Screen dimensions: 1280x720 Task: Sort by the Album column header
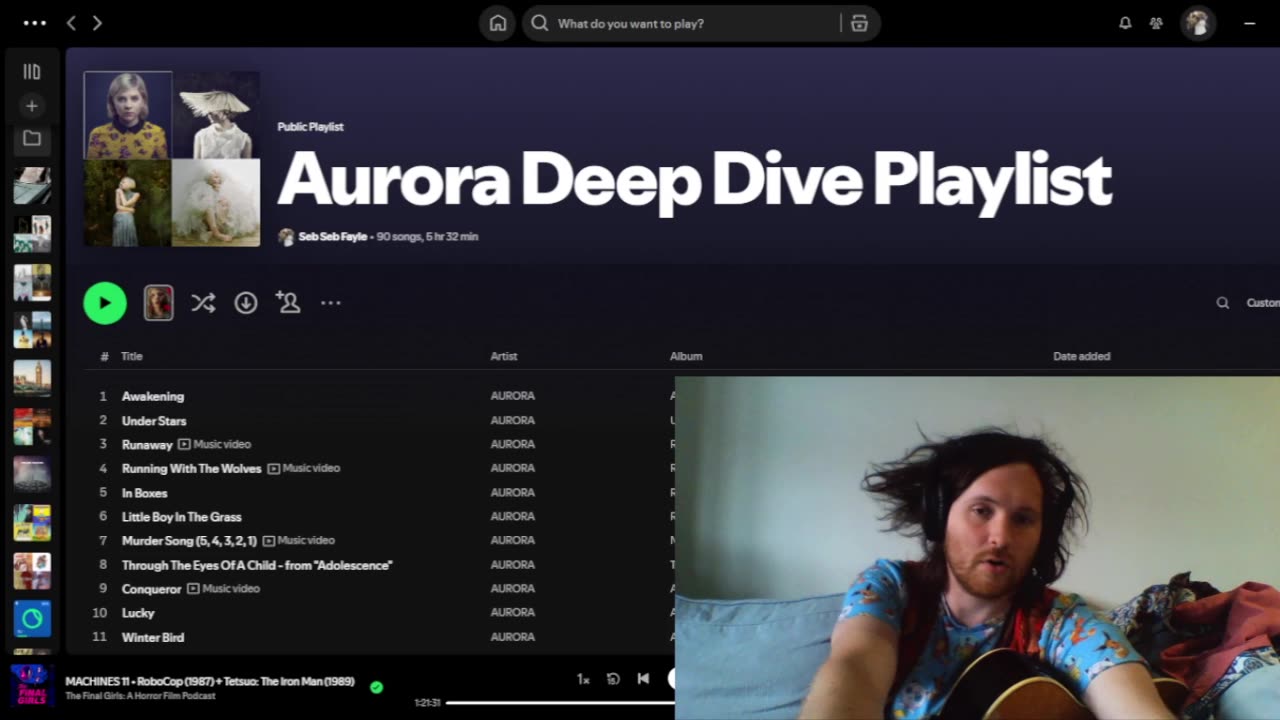(686, 356)
